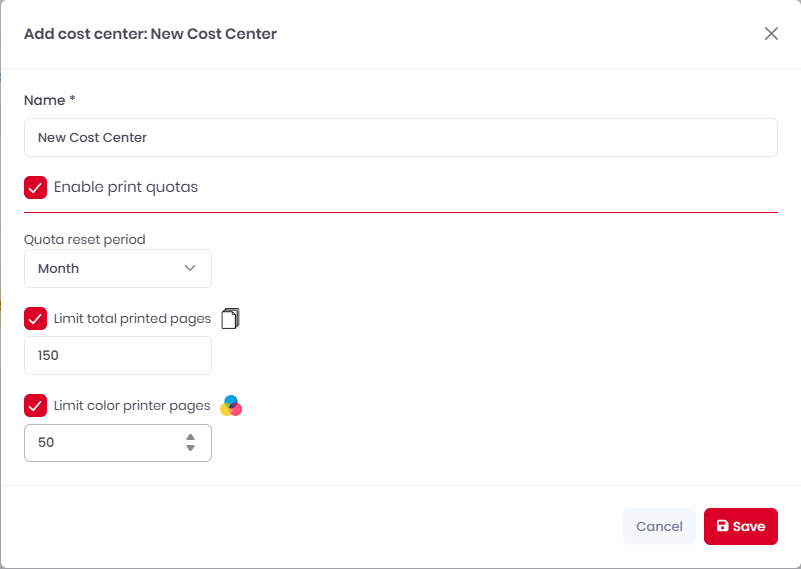The image size is (801, 569).
Task: Click the chevron arrow beside Month
Action: click(190, 268)
